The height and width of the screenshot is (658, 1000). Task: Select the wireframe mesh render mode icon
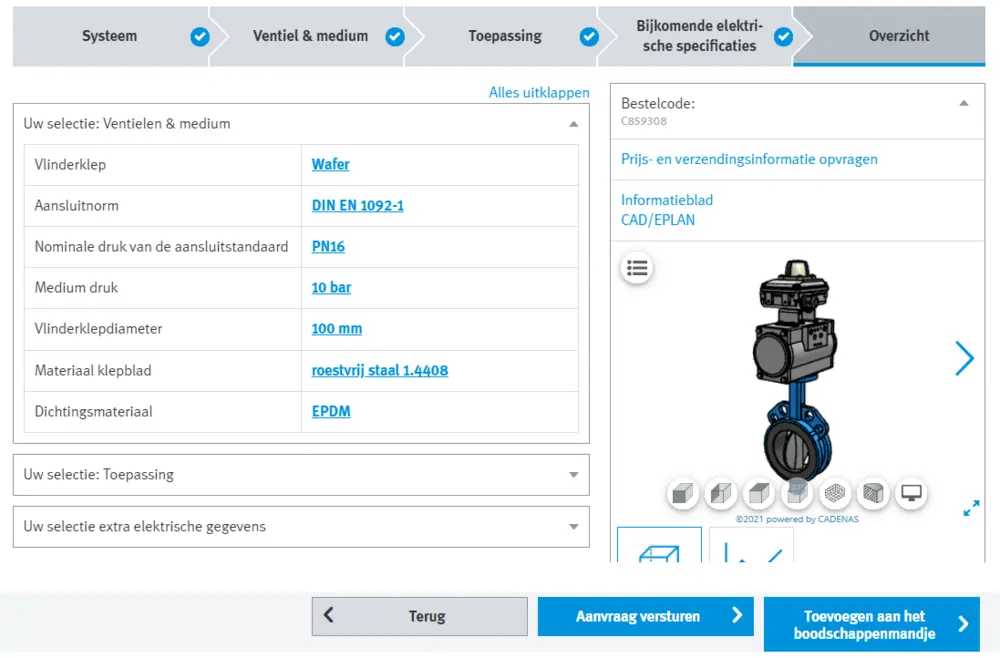tap(835, 493)
